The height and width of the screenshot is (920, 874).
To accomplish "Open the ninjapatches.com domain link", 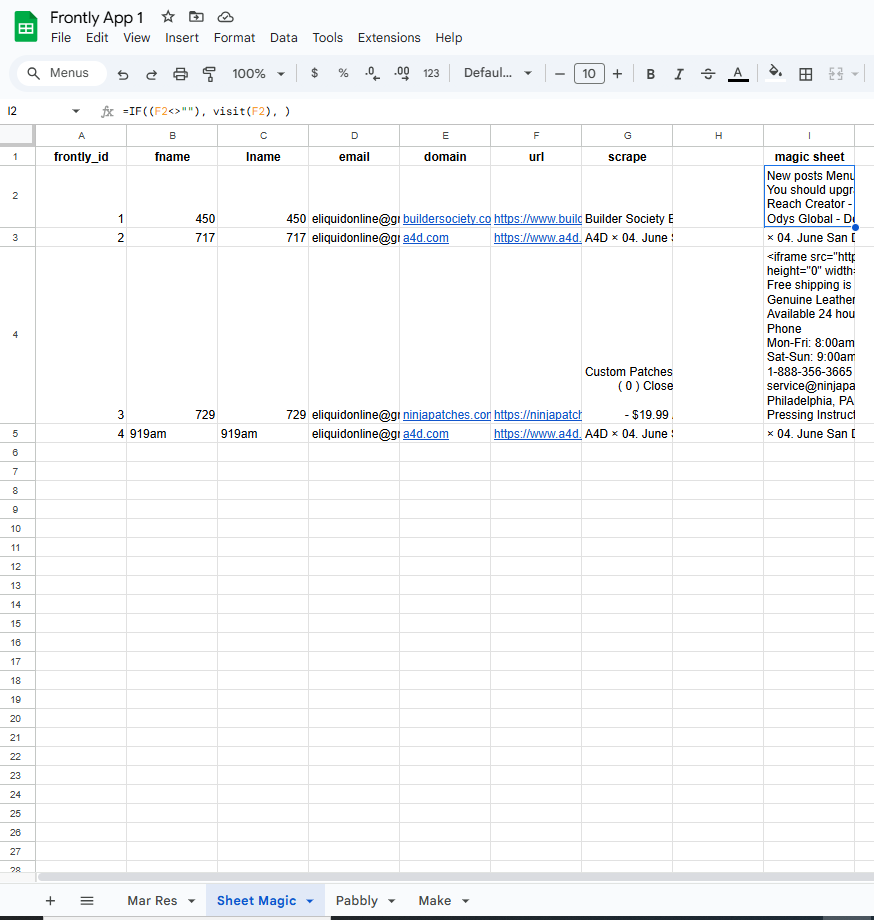I will click(x=446, y=415).
